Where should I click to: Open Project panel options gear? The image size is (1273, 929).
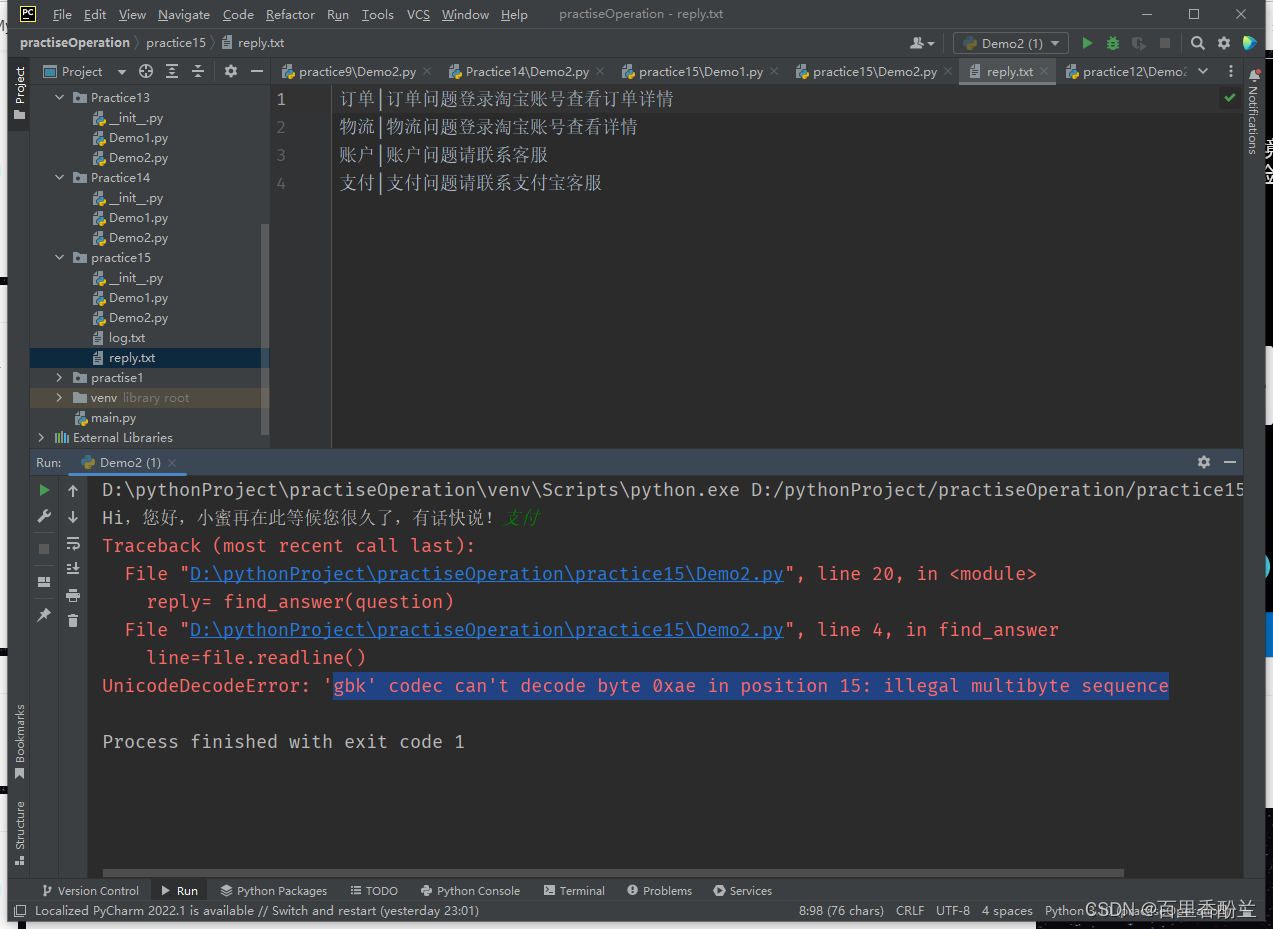click(x=231, y=71)
